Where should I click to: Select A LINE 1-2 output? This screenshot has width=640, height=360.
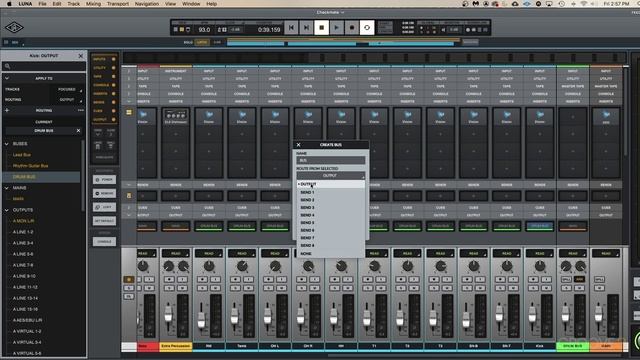(23, 232)
